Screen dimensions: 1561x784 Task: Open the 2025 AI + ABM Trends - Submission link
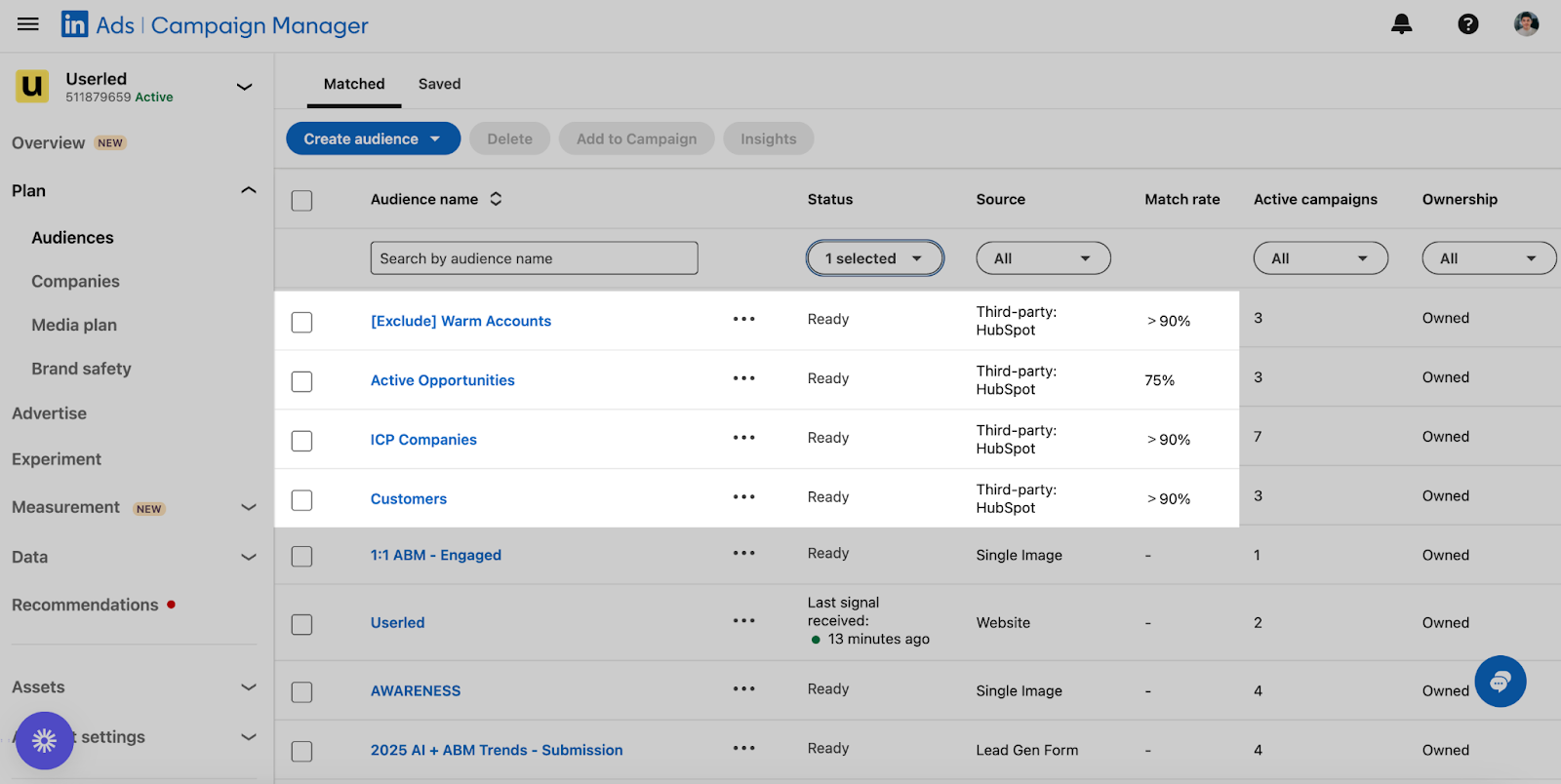click(497, 750)
